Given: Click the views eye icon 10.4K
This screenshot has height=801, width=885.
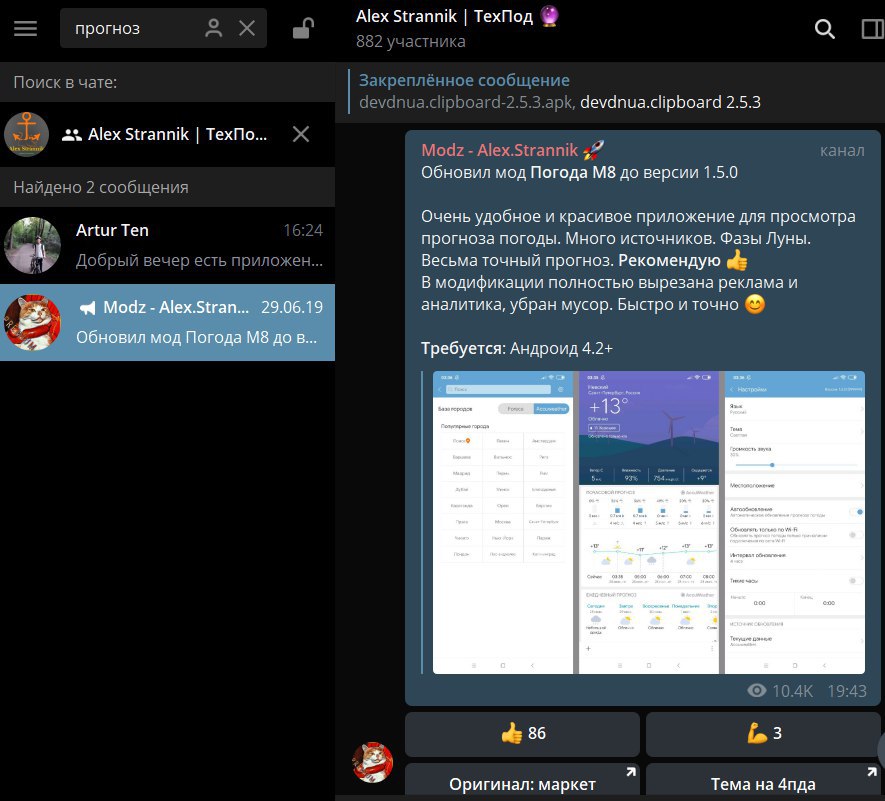Looking at the screenshot, I should [x=756, y=690].
